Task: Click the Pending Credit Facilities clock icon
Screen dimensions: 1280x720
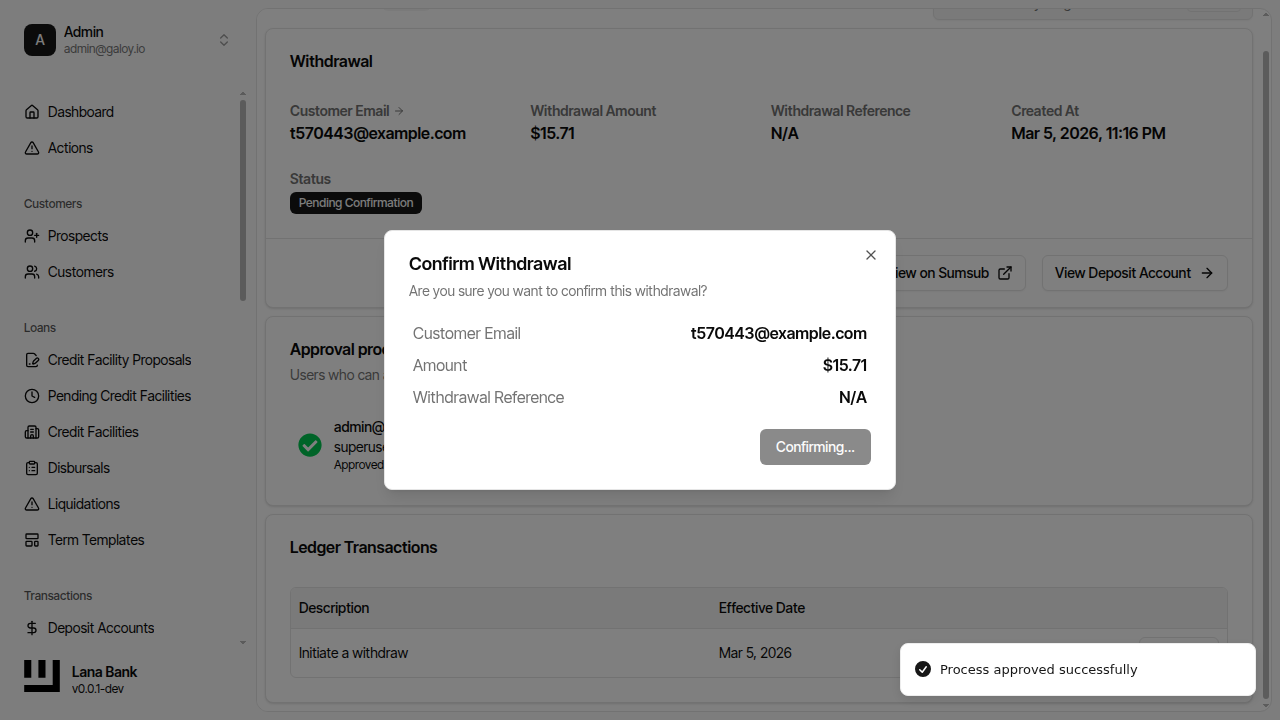Action: 31,396
